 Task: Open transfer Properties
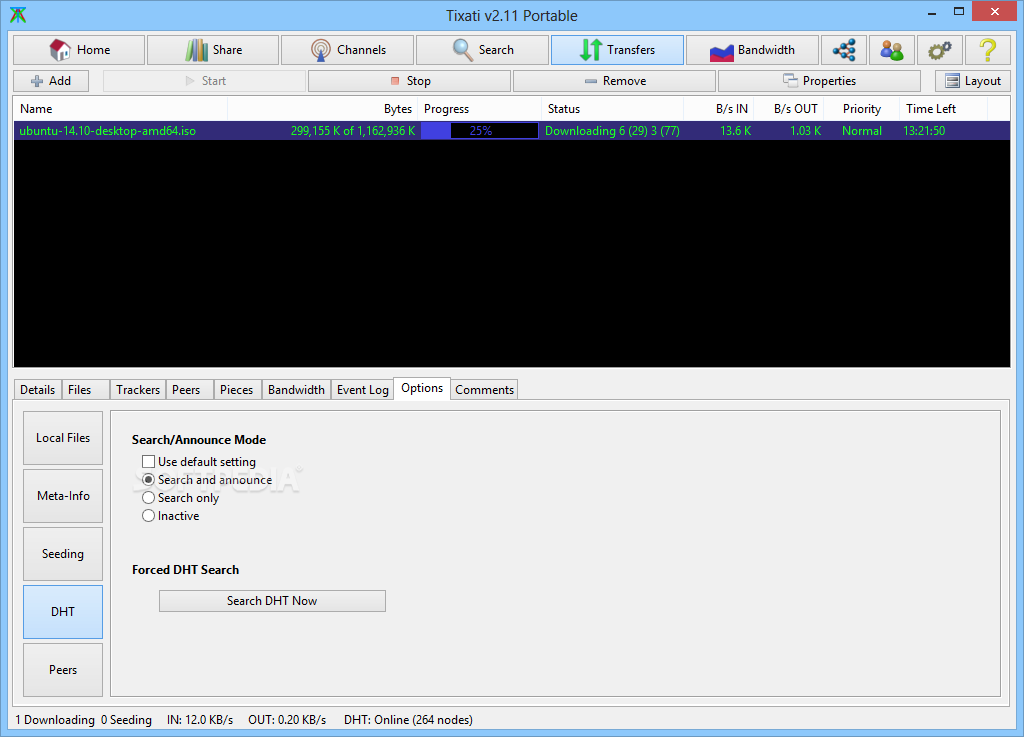click(x=819, y=81)
